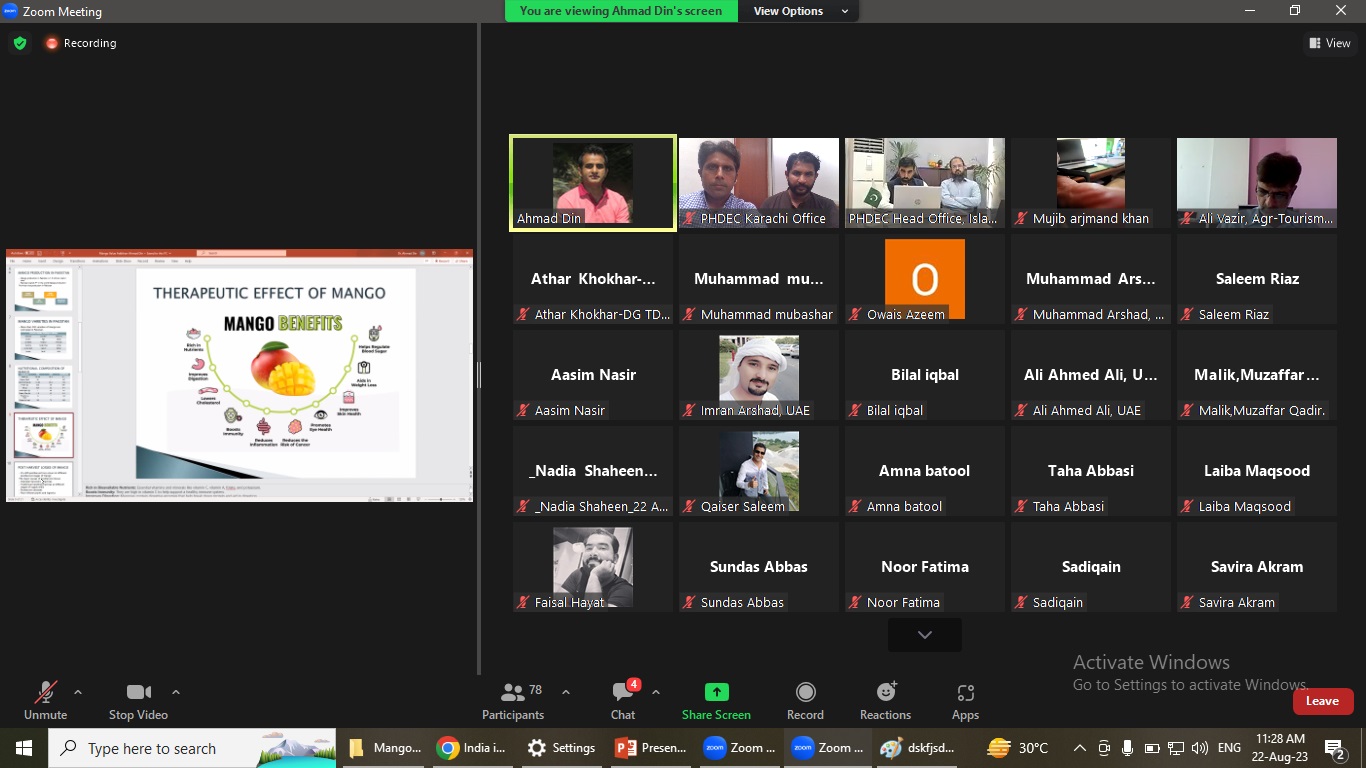The width and height of the screenshot is (1366, 768).
Task: Start recording with the Record button
Action: coord(805,700)
